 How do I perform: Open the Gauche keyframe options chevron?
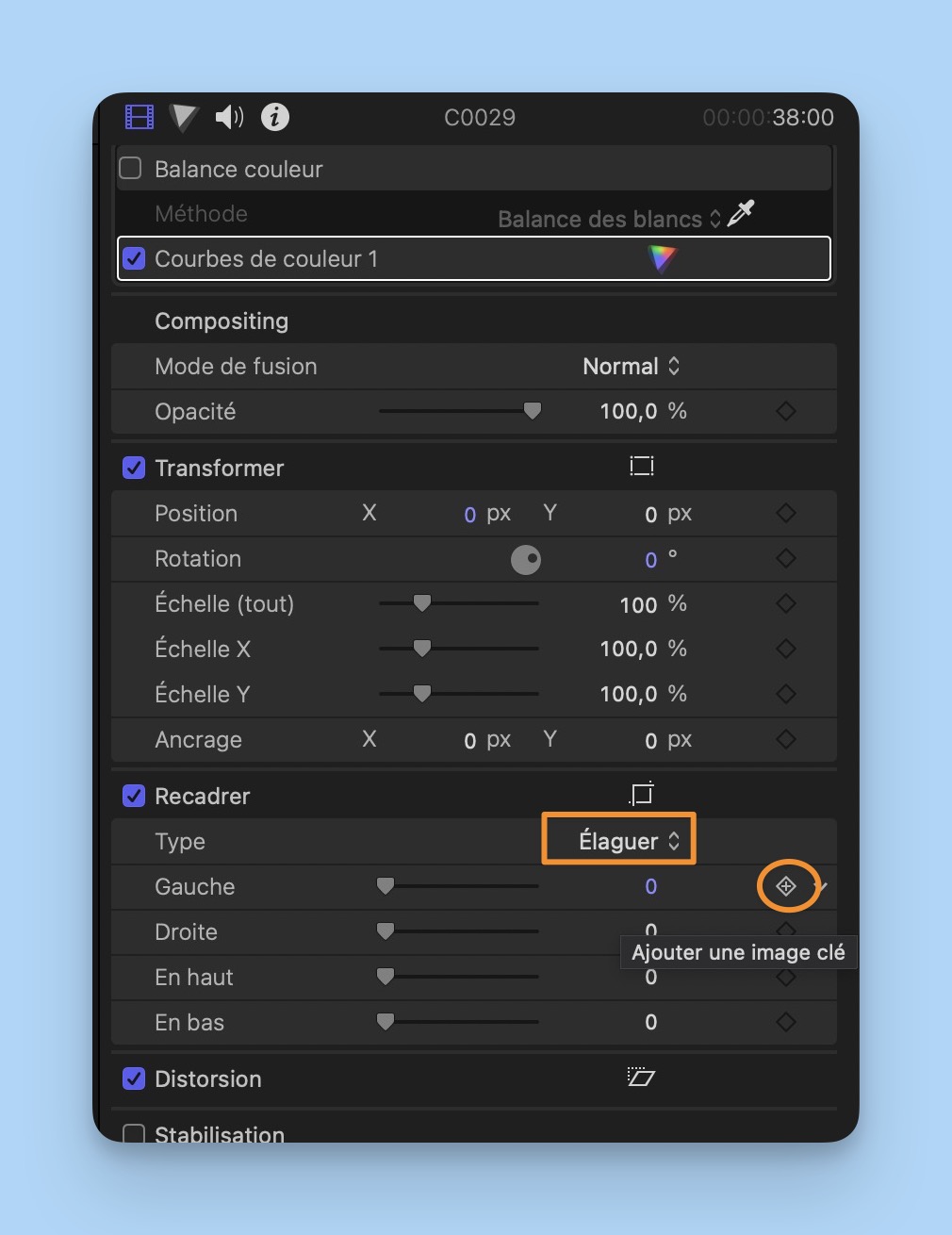tap(822, 886)
